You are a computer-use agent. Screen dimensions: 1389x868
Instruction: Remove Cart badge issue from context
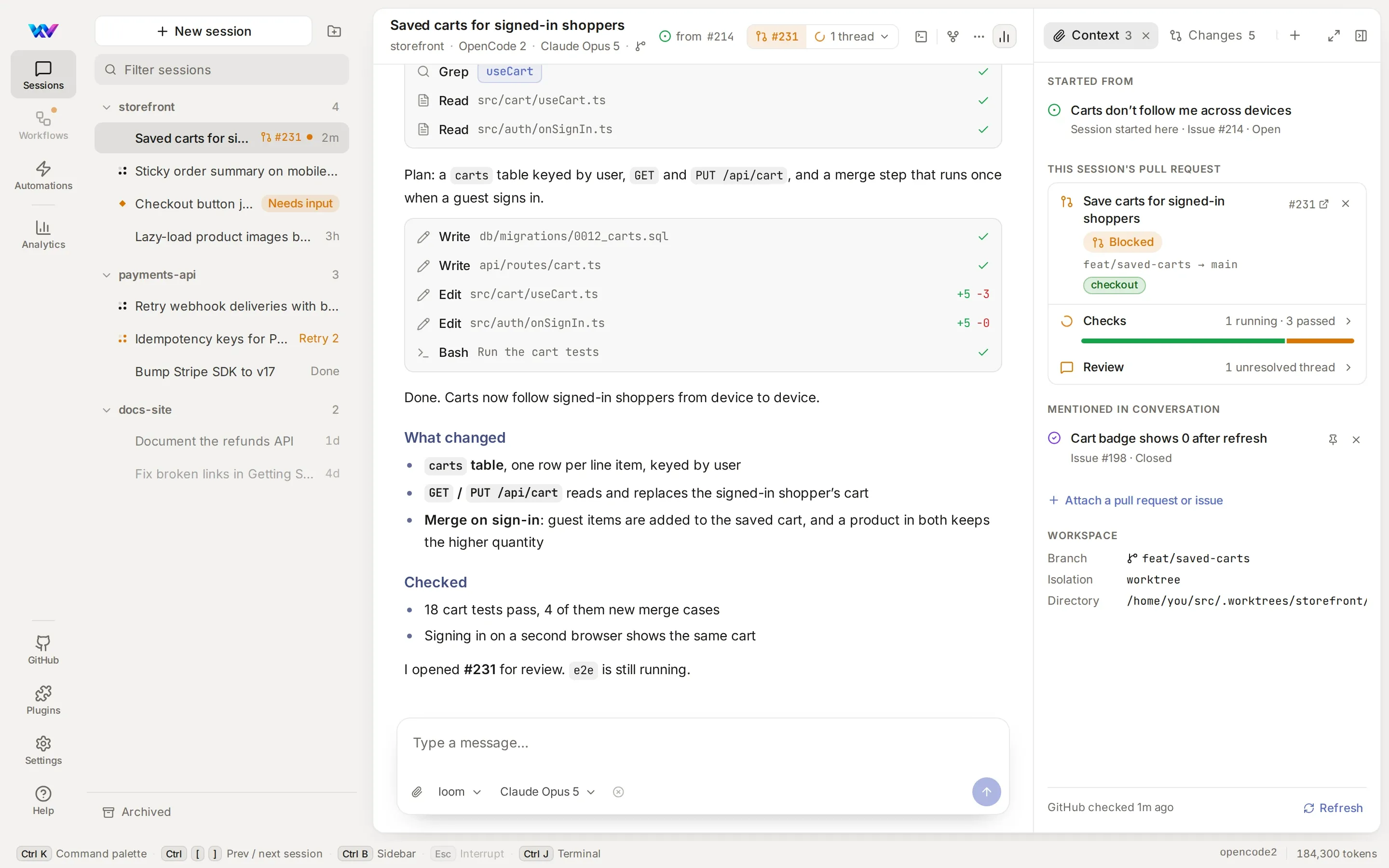point(1356,439)
